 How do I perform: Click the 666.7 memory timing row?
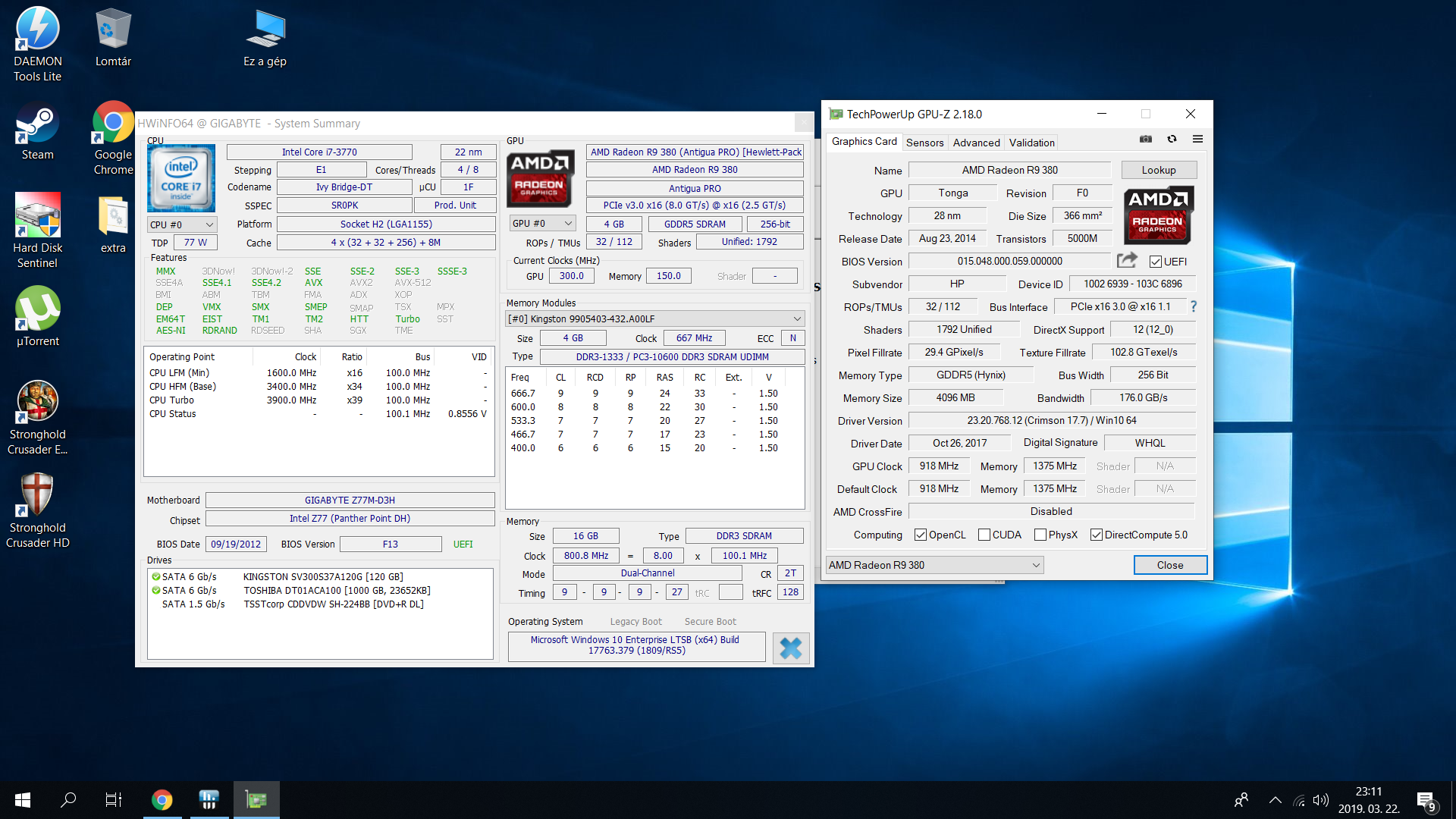tap(654, 393)
